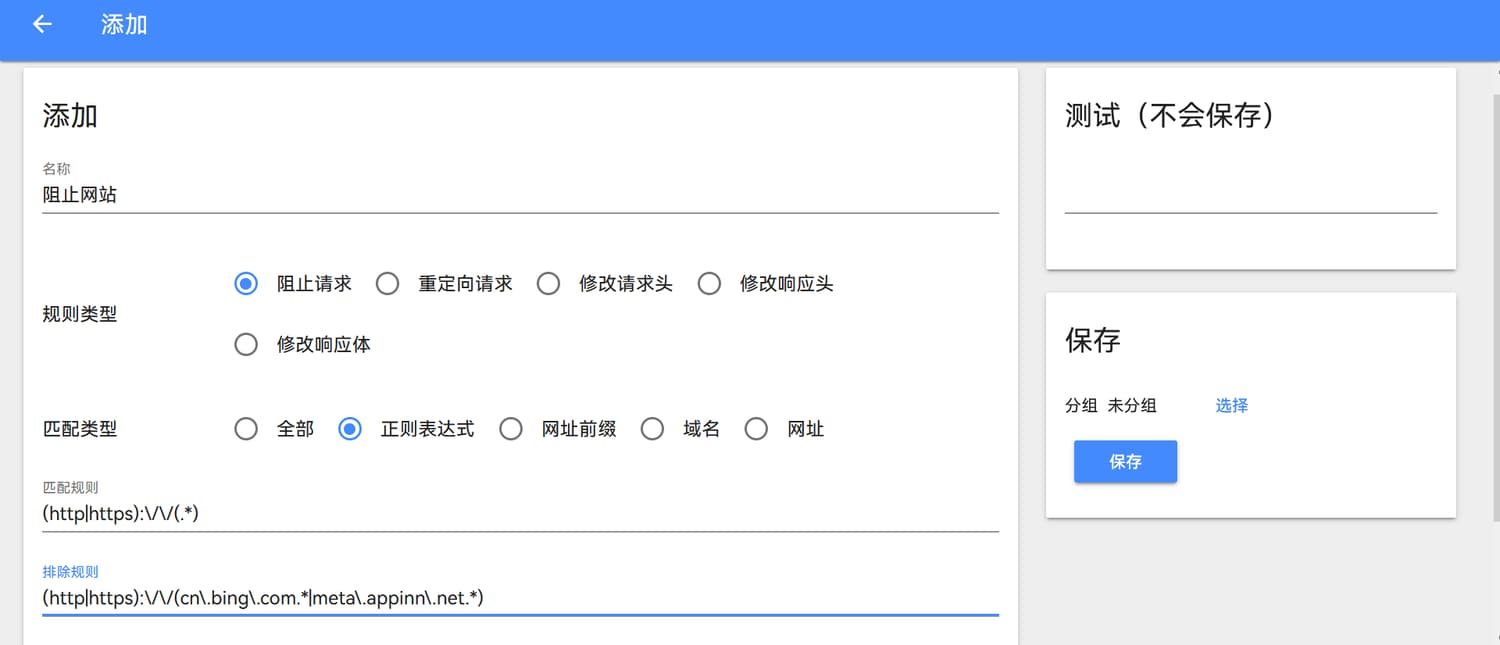This screenshot has width=1500, height=645.
Task: Select 网址 as the match type
Action: pos(756,430)
